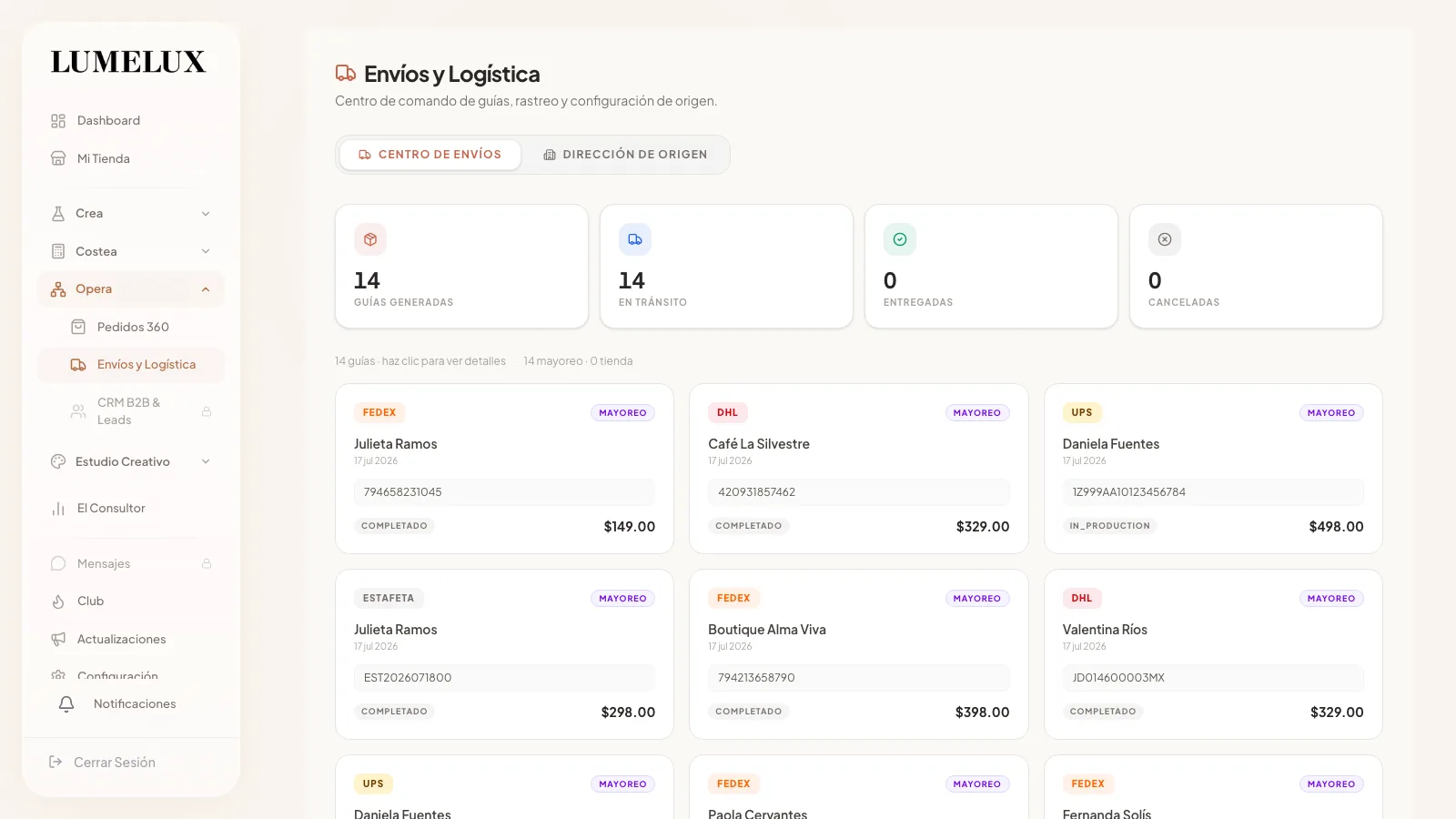Switch to Dirección de Origen tab
This screenshot has height=819, width=1456.
coord(625,155)
